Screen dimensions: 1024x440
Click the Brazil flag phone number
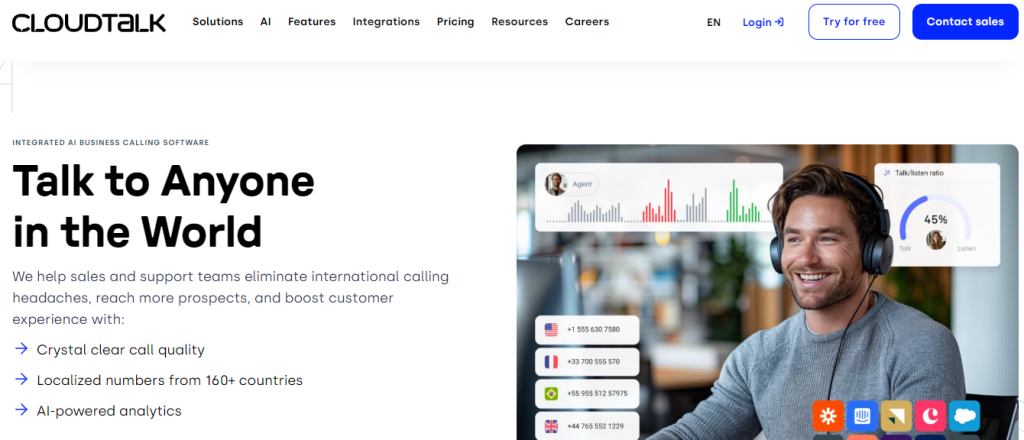pos(587,393)
